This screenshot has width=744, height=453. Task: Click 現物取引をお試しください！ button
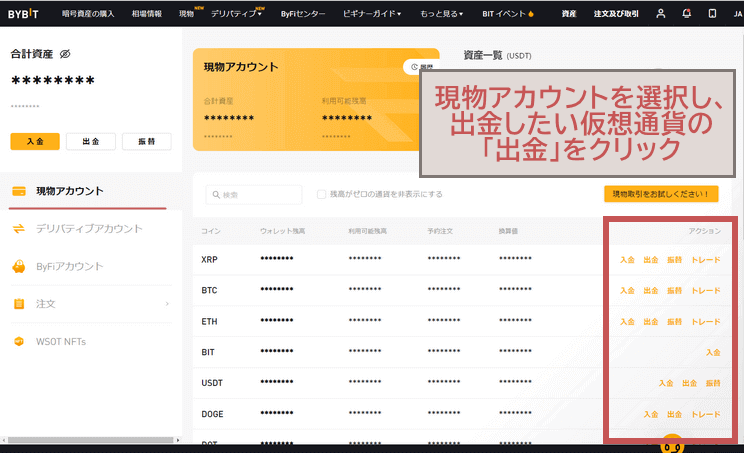coord(661,194)
